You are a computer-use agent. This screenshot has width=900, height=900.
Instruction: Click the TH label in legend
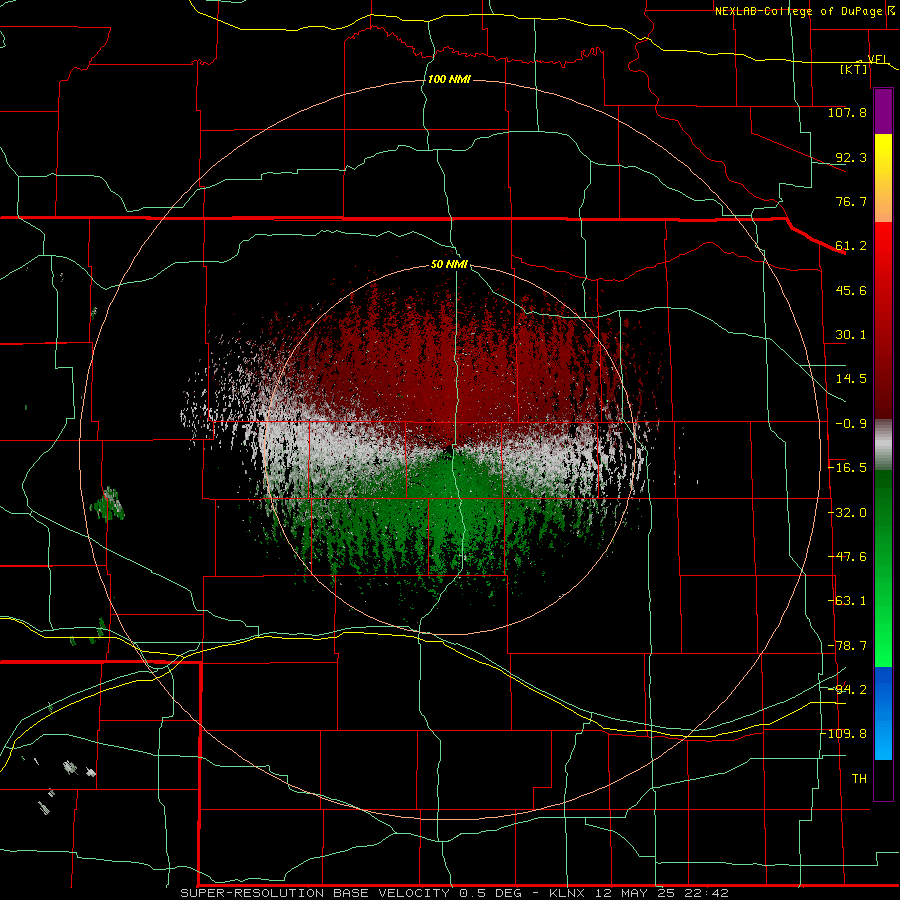(859, 779)
